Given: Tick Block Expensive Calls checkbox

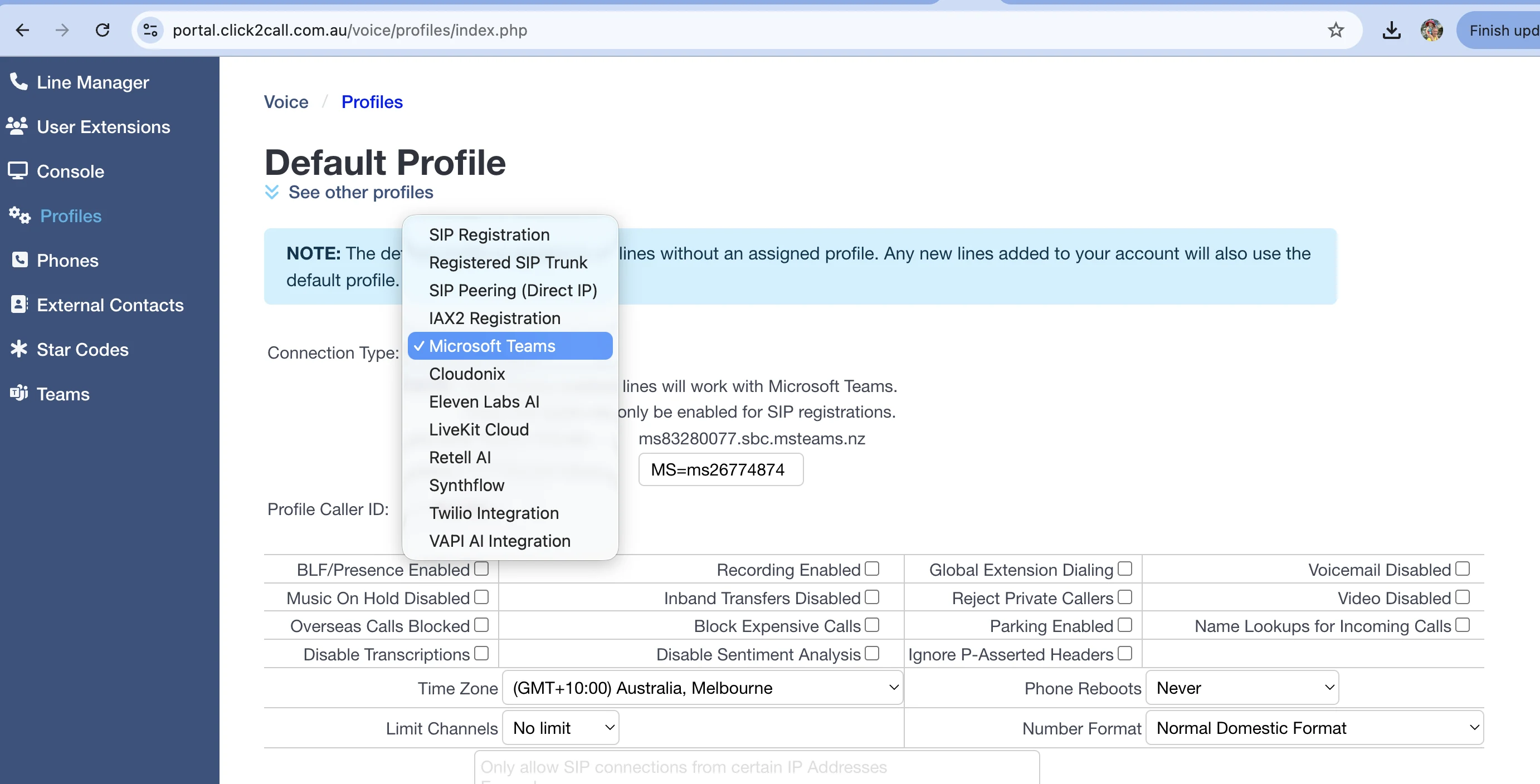Looking at the screenshot, I should pyautogui.click(x=871, y=625).
